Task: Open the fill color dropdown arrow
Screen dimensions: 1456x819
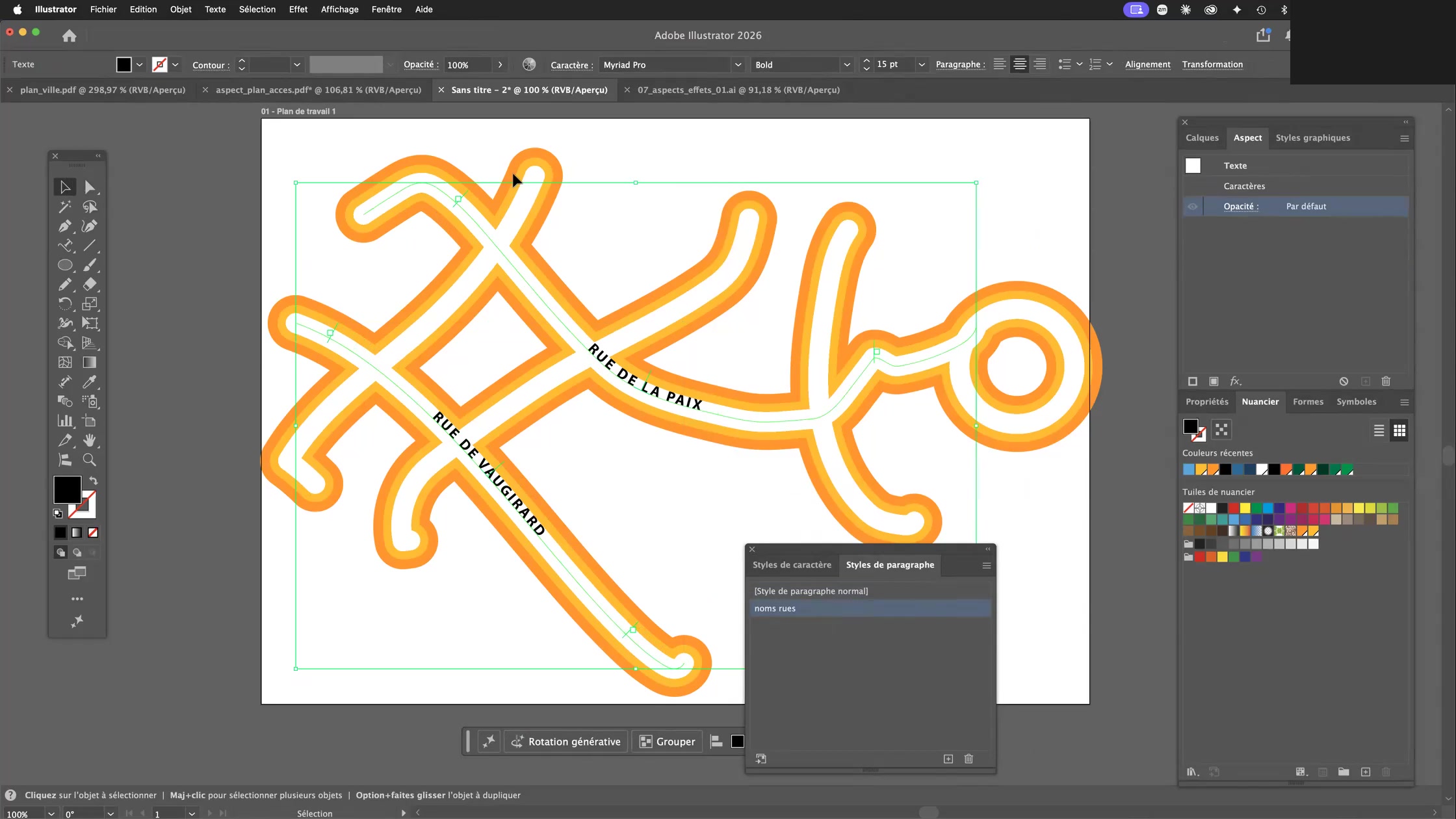Action: pyautogui.click(x=139, y=65)
